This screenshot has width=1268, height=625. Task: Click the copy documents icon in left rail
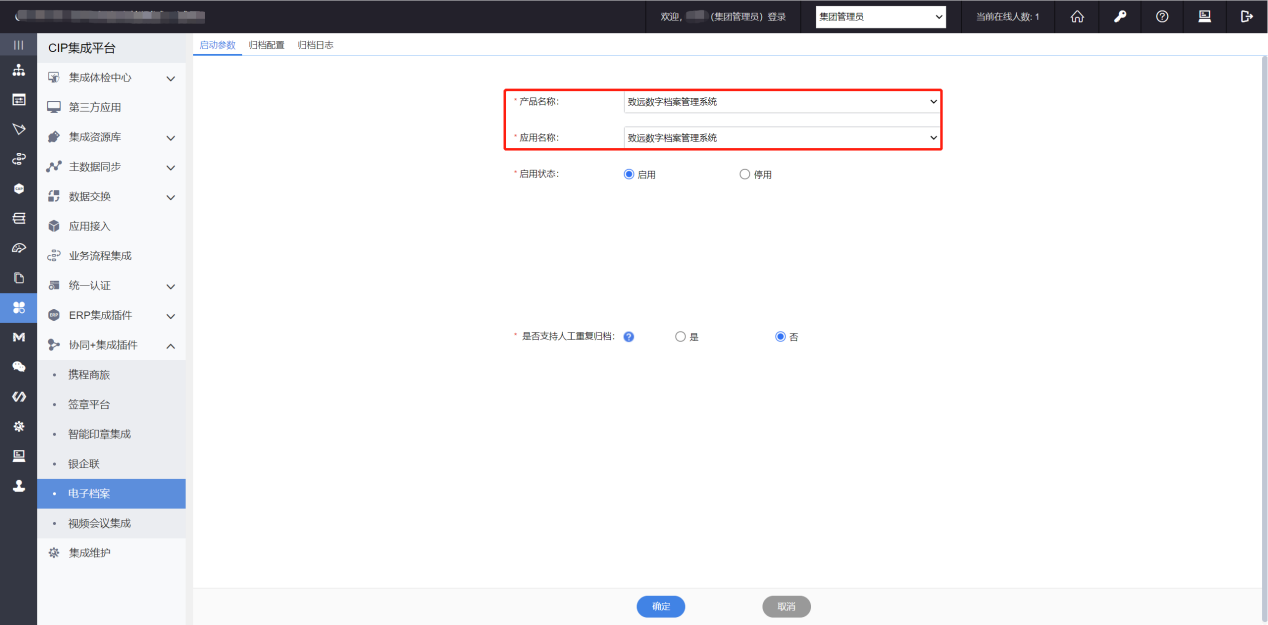(18, 277)
